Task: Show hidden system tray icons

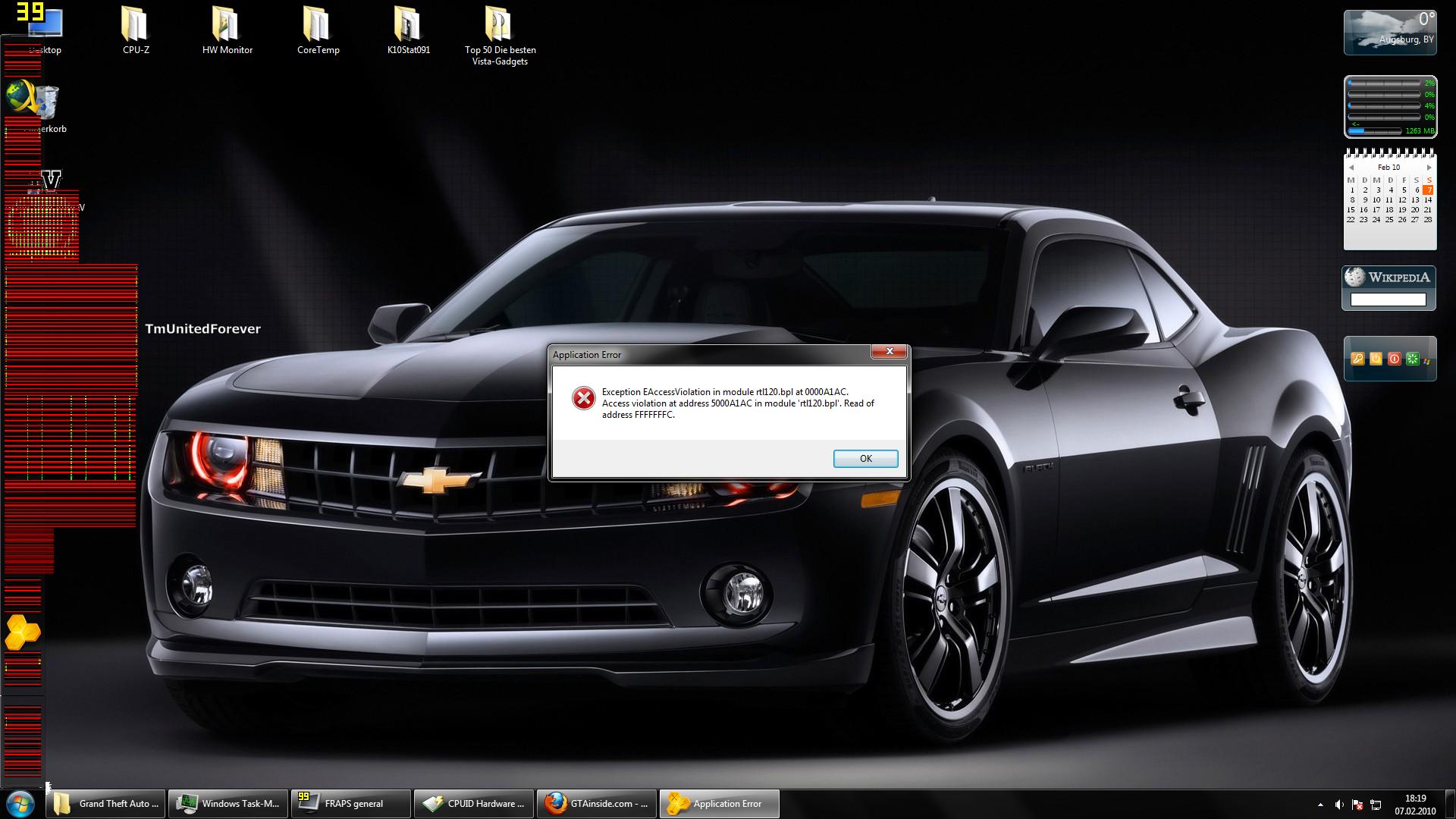Action: [x=1320, y=804]
